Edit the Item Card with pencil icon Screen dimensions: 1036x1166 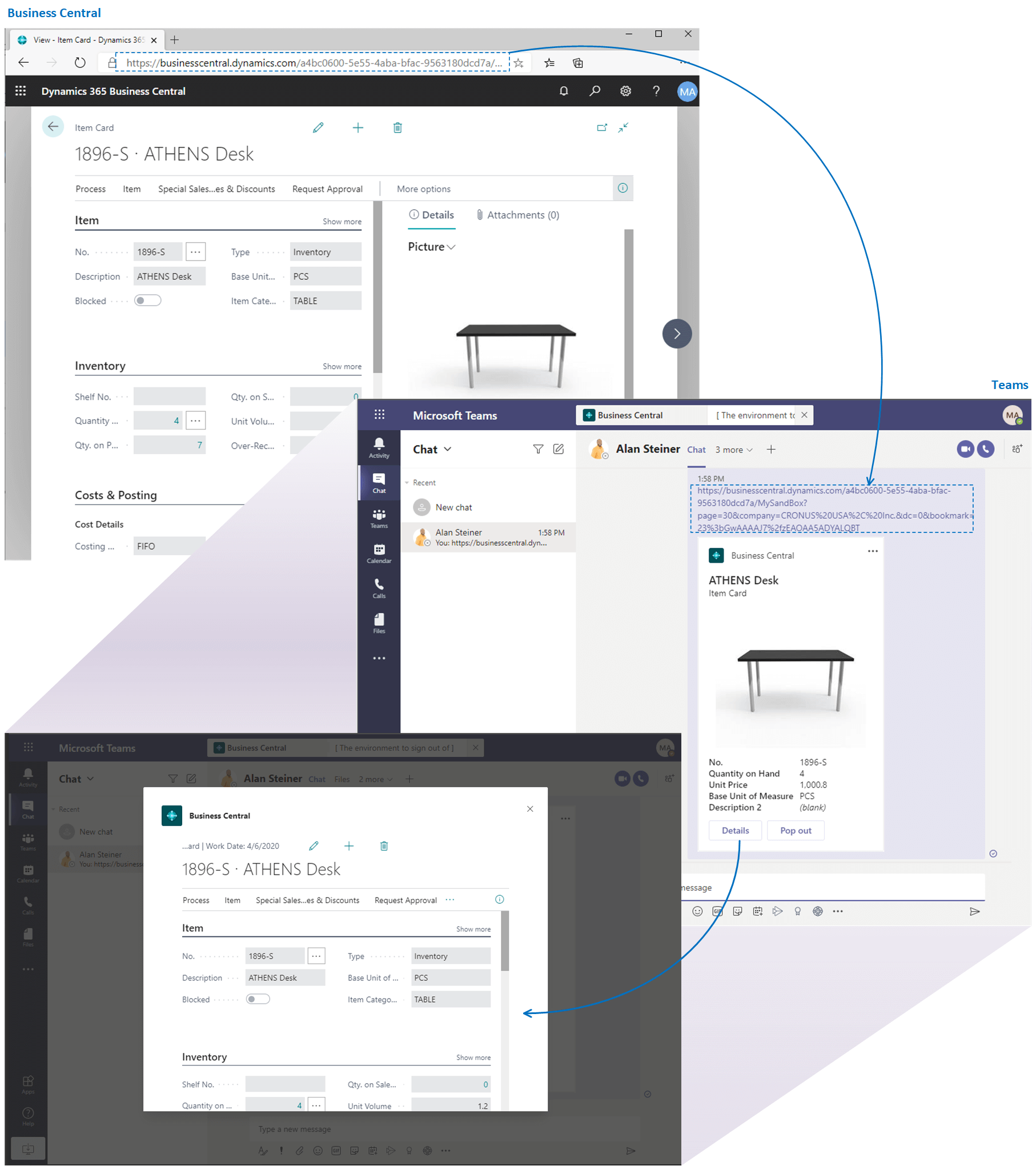point(318,127)
